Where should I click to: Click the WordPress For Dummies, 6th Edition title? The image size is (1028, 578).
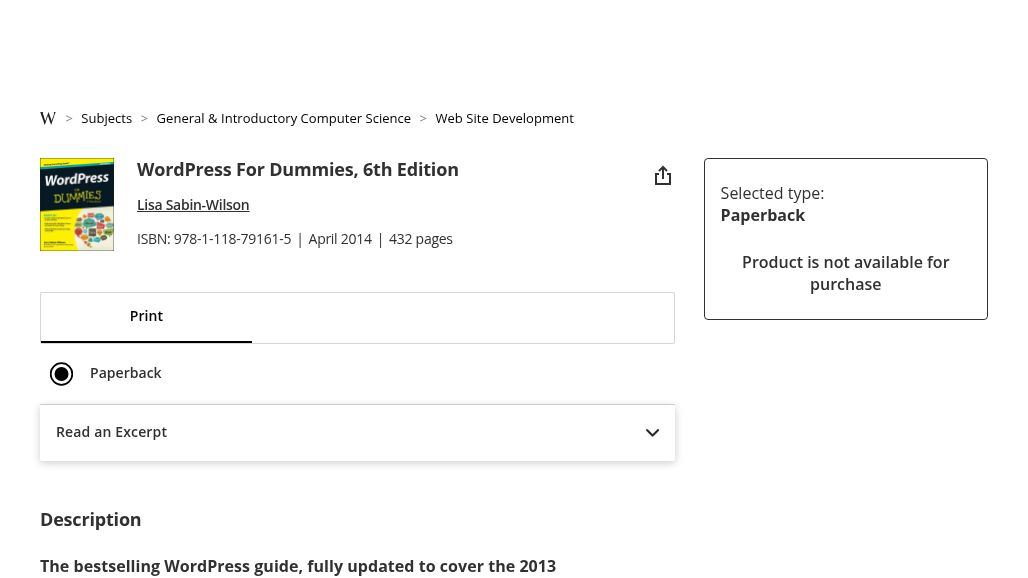click(x=298, y=170)
